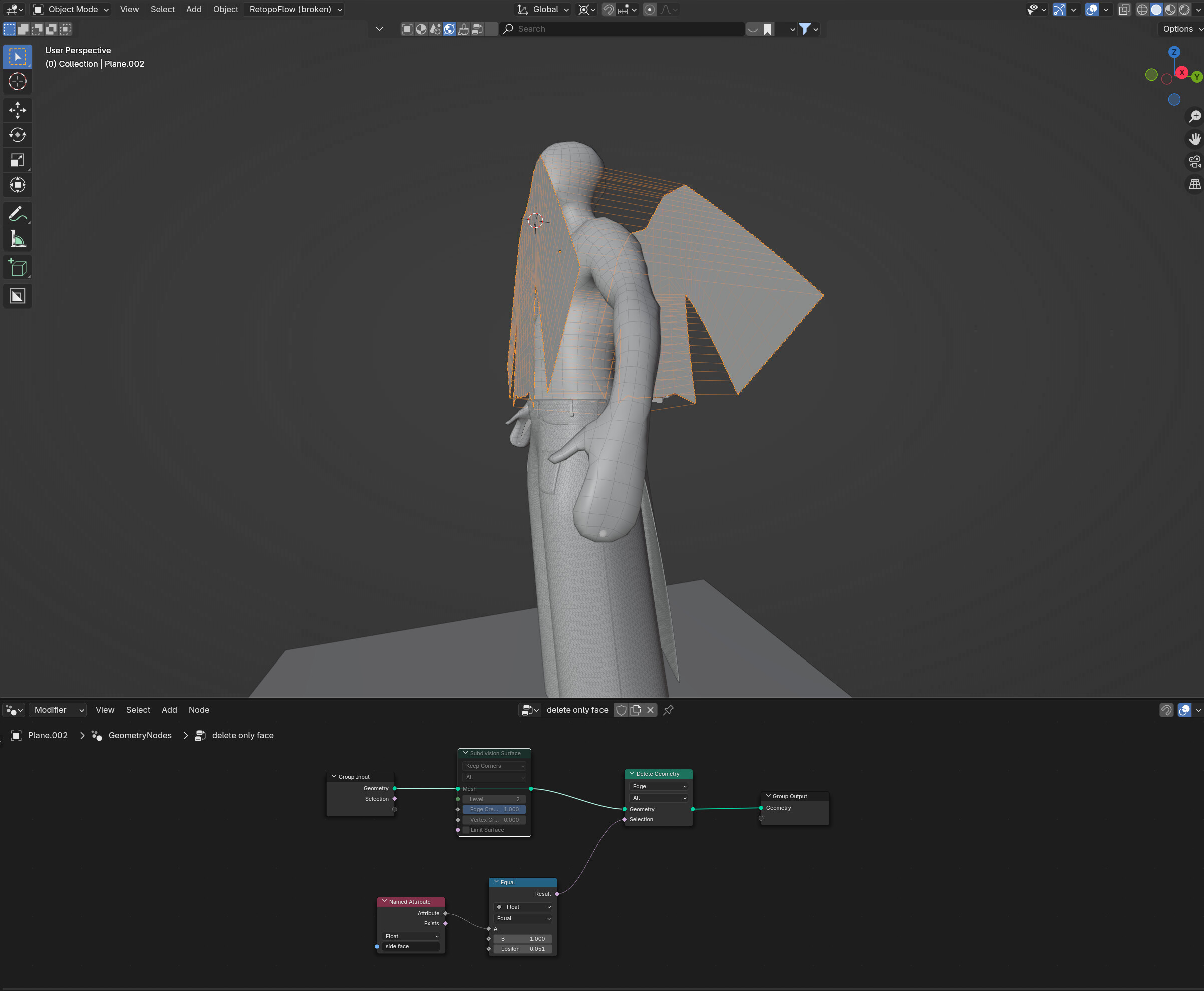
Task: Select the Cursor tool in toolbar
Action: 17,82
